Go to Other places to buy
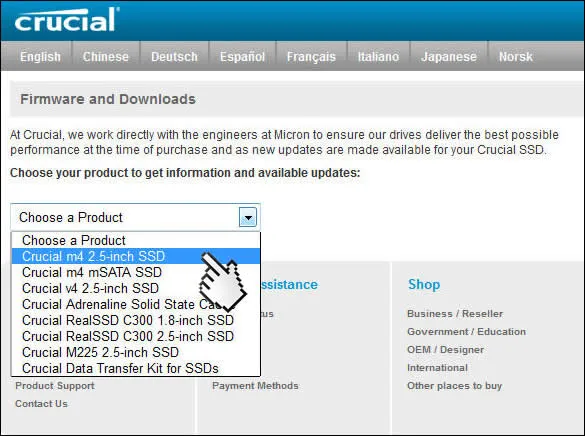Screen dimensions: 585x436 tap(454, 386)
